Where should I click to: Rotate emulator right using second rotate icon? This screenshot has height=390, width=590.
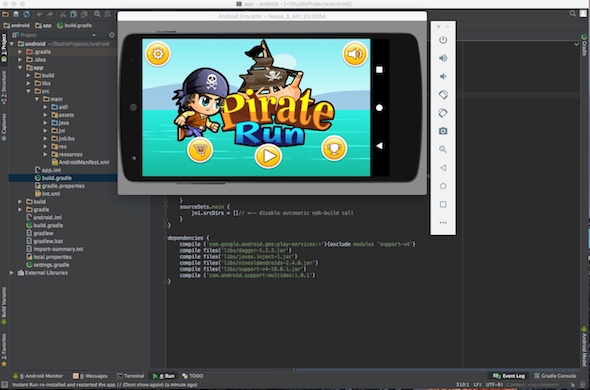click(443, 113)
